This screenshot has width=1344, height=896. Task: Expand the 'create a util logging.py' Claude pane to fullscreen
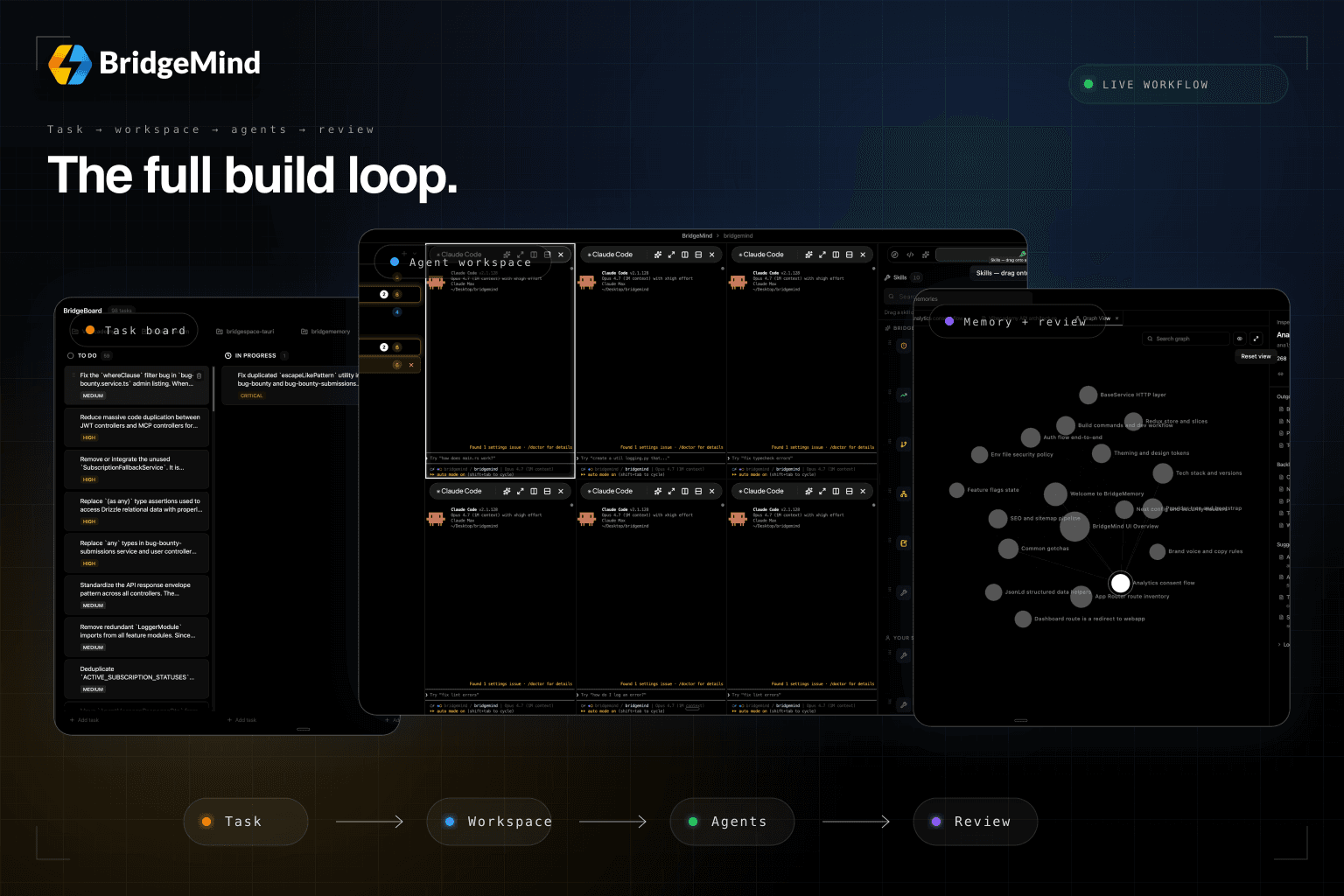click(x=671, y=255)
